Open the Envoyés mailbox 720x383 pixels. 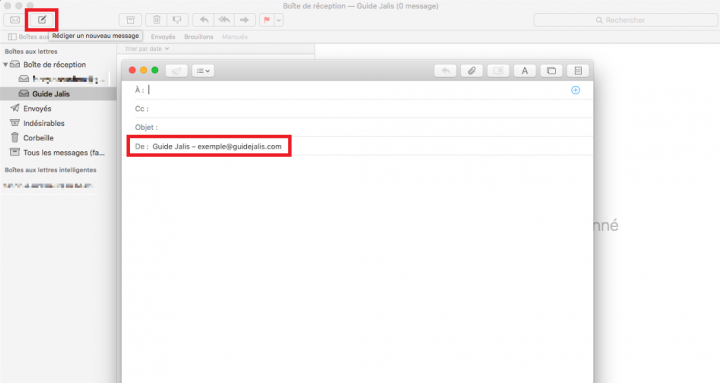pos(37,108)
